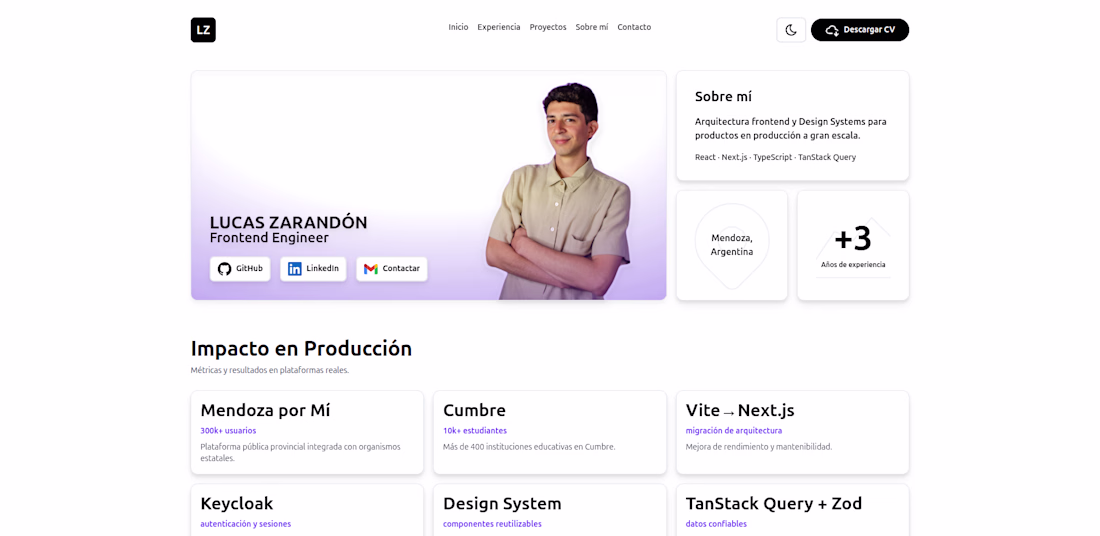Click the Vite→Next.js card title
The width and height of the screenshot is (1100, 536).
(x=740, y=410)
